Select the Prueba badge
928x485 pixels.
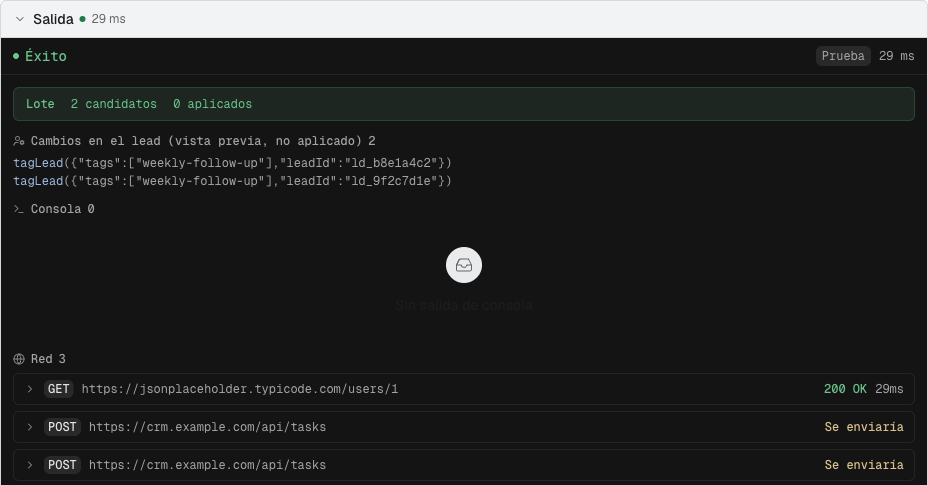coord(843,56)
